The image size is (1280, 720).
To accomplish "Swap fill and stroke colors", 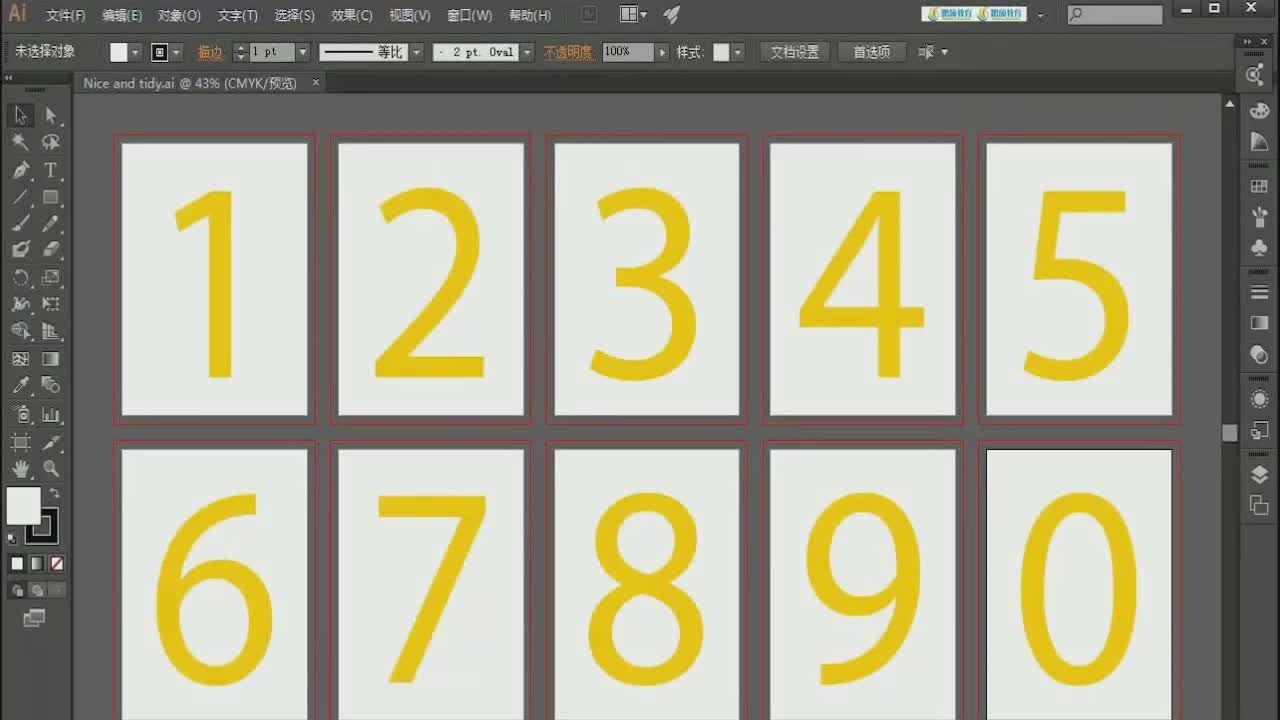I will point(54,493).
